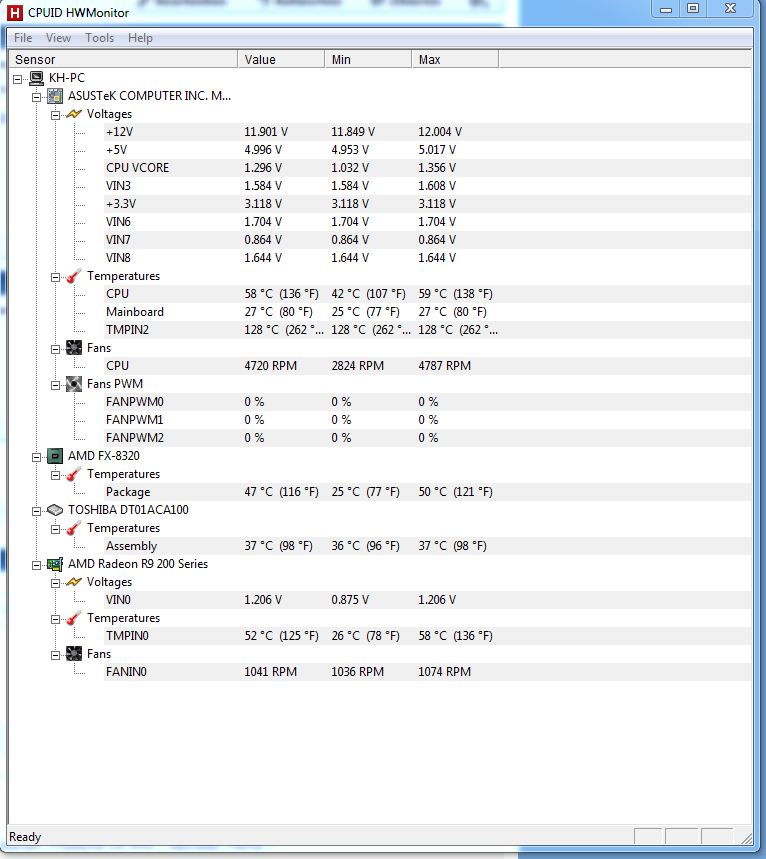Viewport: 766px width, 859px height.
Task: Click the TOSHIBA hard drive icon
Action: click(55, 510)
